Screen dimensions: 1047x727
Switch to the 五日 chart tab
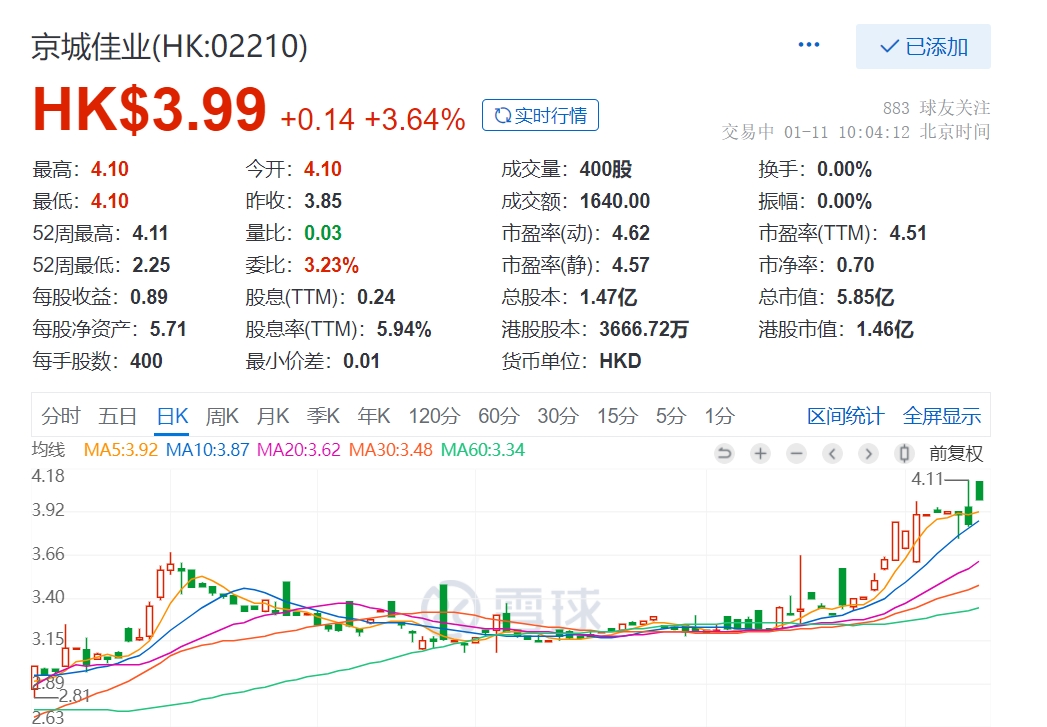click(118, 416)
